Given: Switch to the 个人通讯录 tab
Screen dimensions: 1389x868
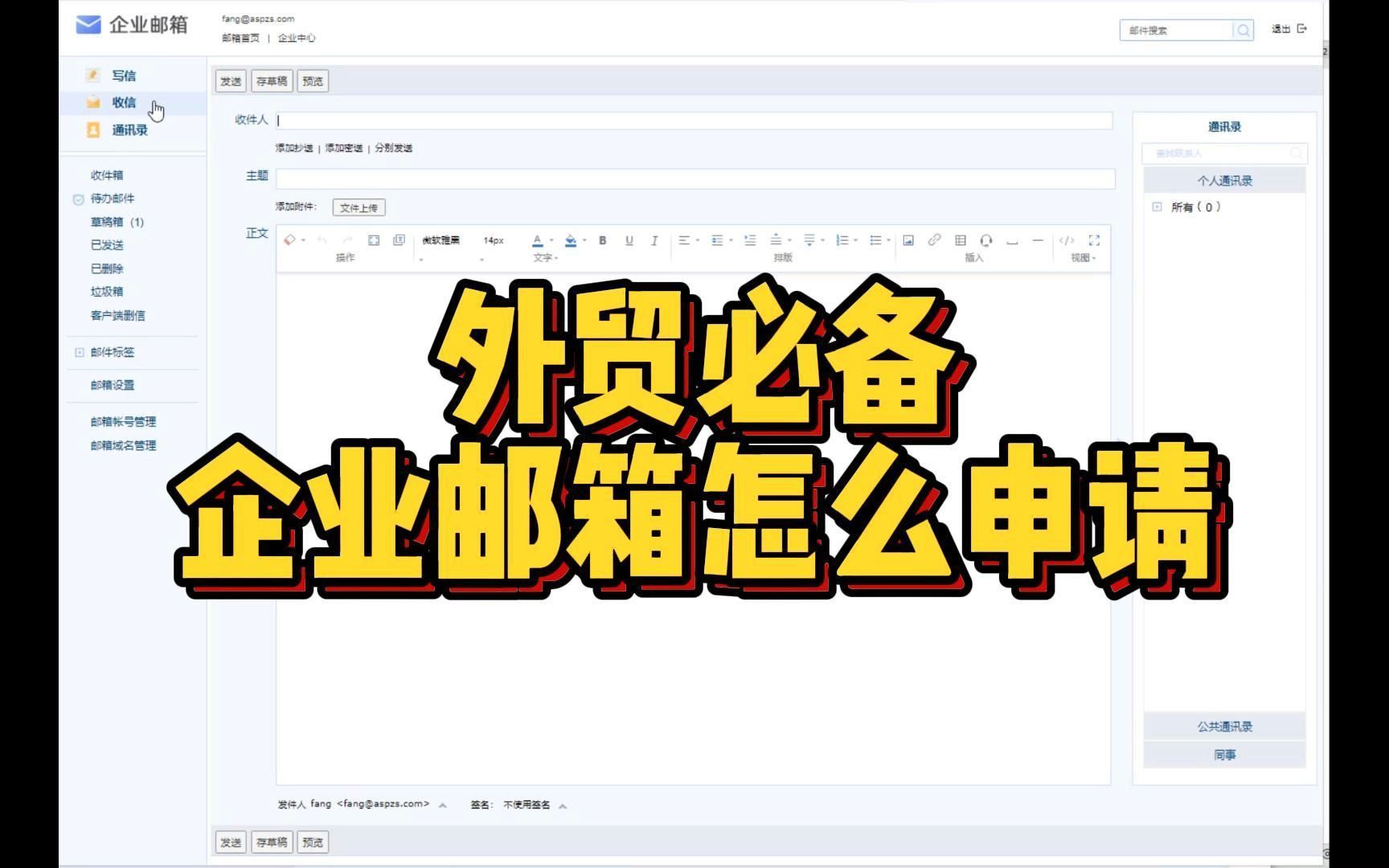Looking at the screenshot, I should [x=1223, y=180].
